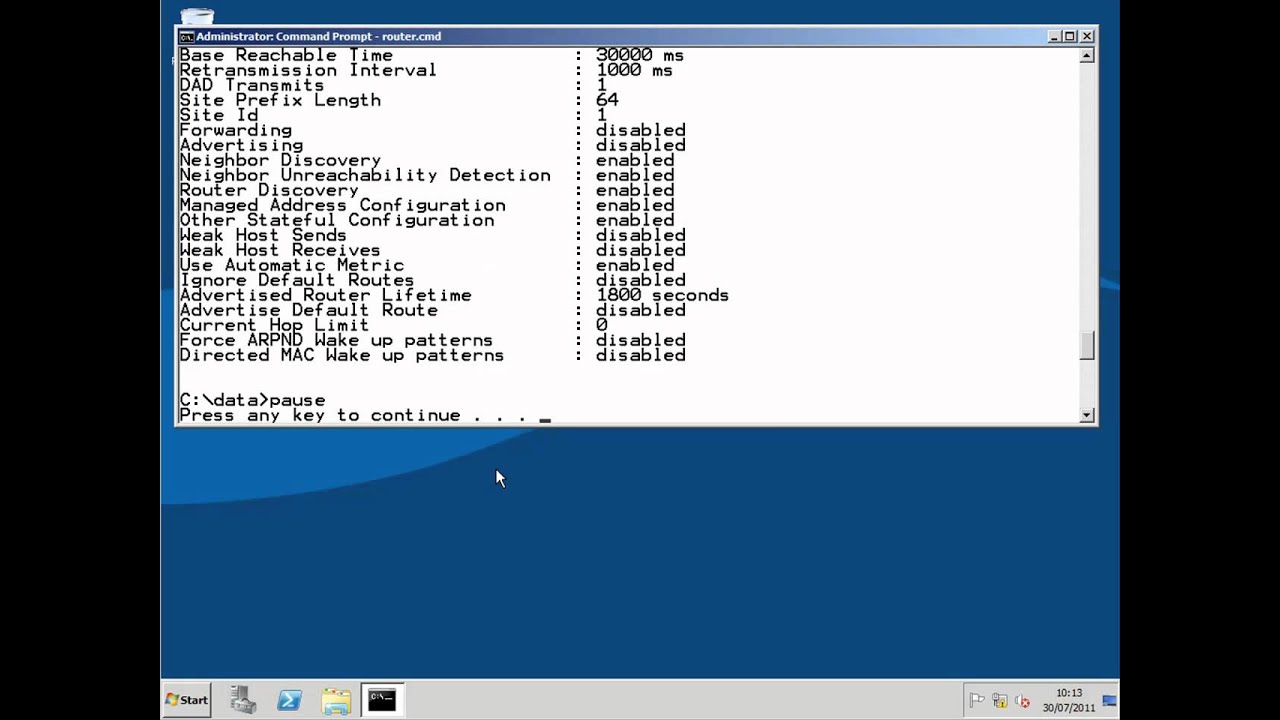Click the 'Base Reachable Time' row
Screen dimensions: 1280x720
point(432,55)
